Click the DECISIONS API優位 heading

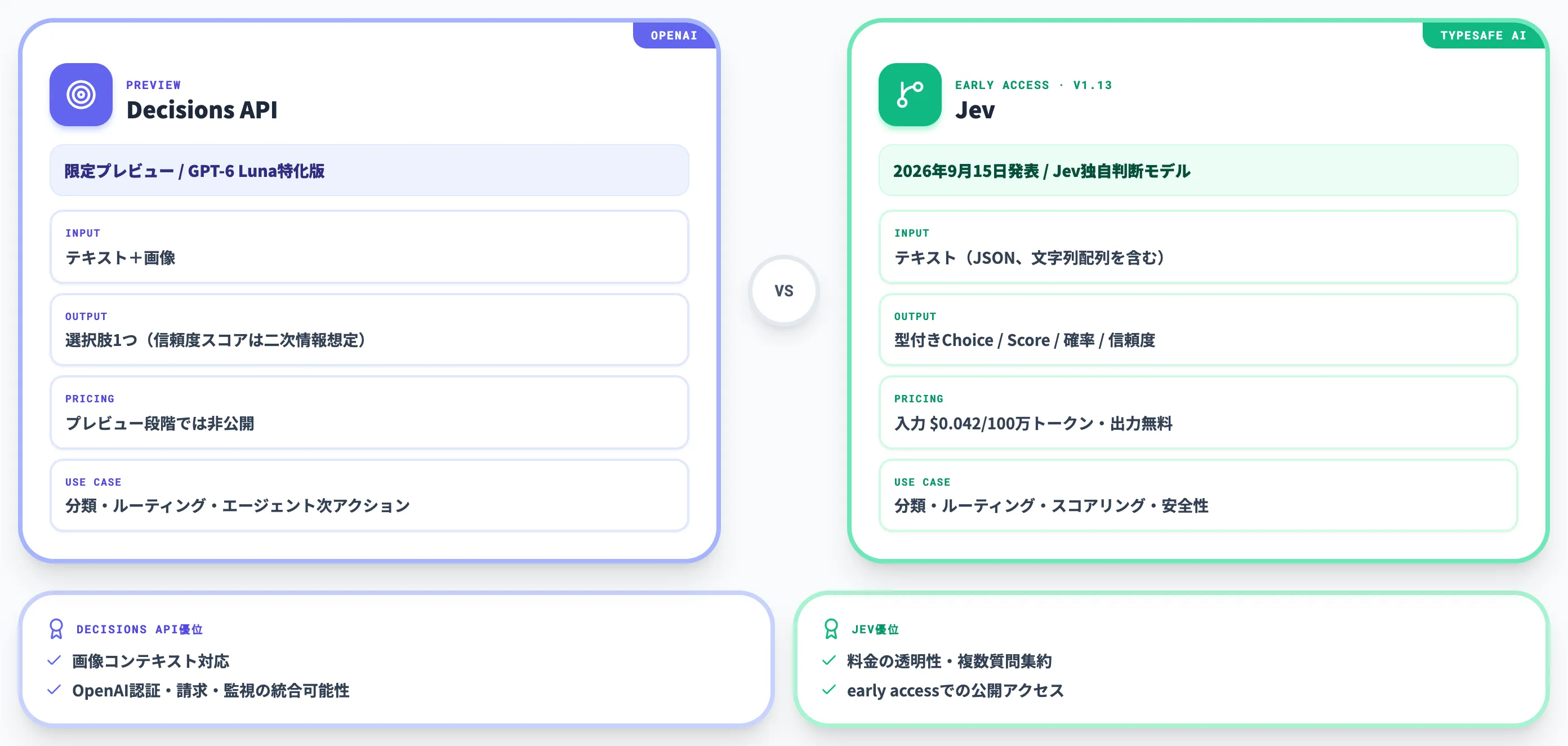click(x=139, y=629)
